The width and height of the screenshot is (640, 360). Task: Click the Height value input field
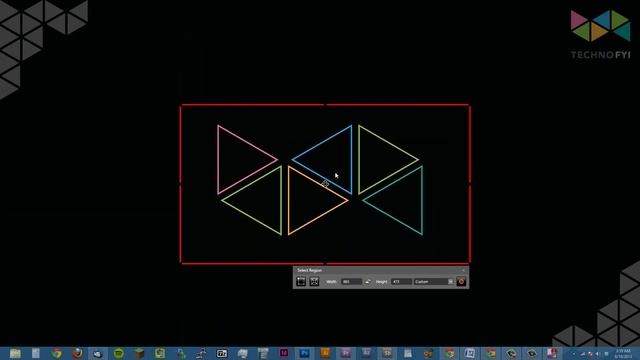pyautogui.click(x=401, y=282)
